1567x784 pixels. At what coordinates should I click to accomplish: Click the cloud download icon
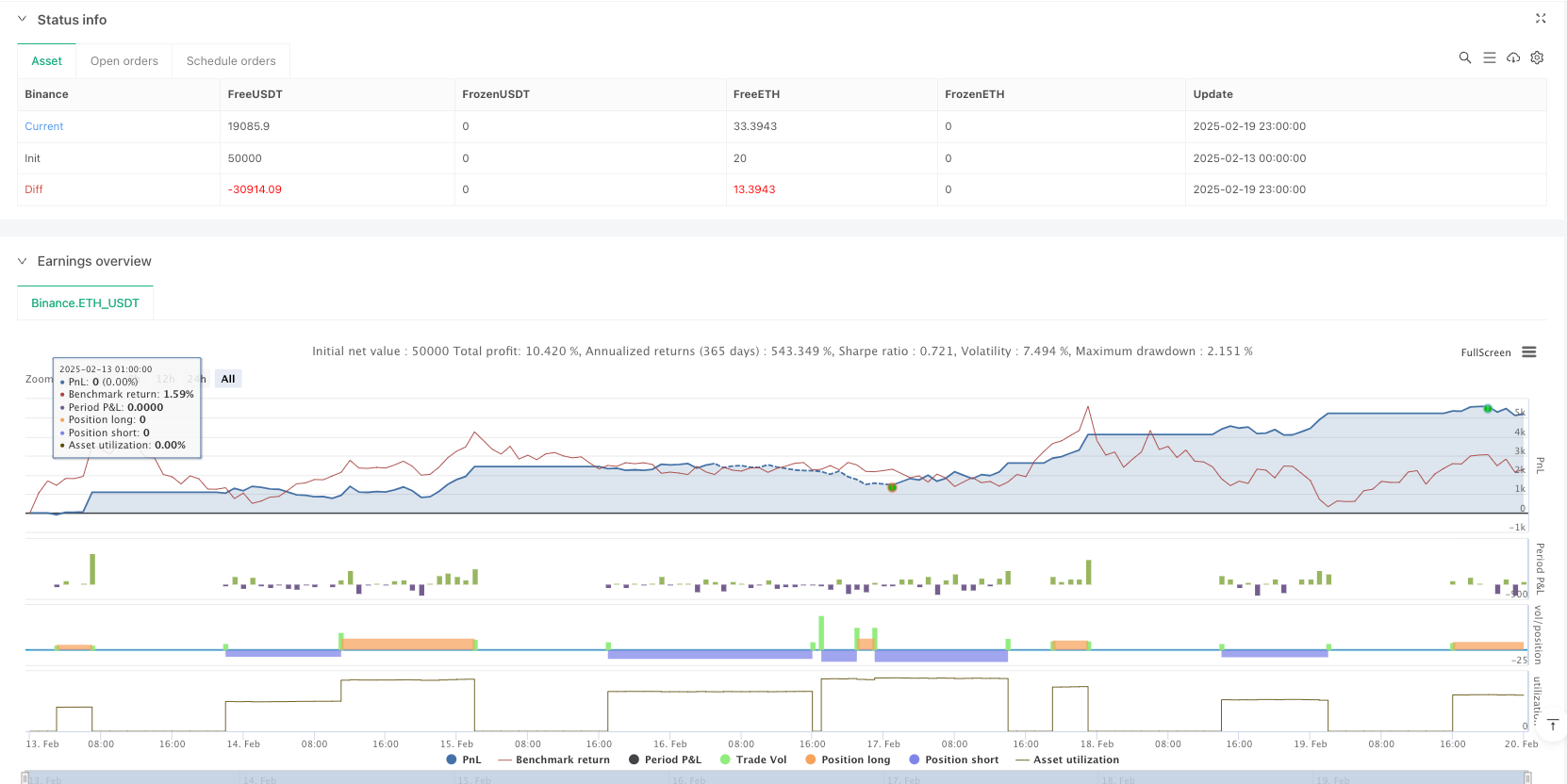tap(1513, 57)
